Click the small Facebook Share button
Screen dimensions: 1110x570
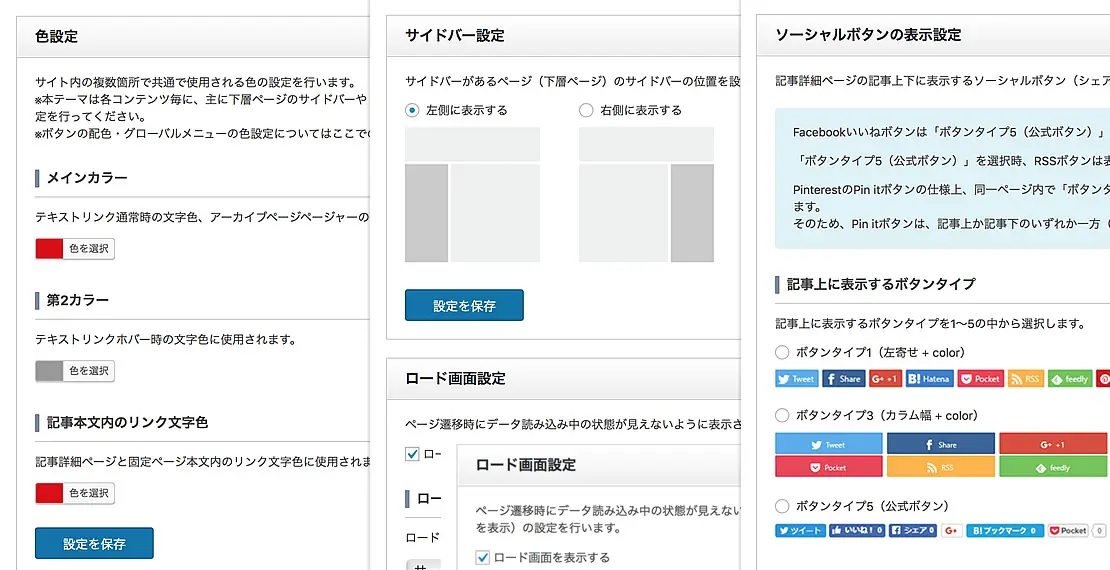[843, 379]
